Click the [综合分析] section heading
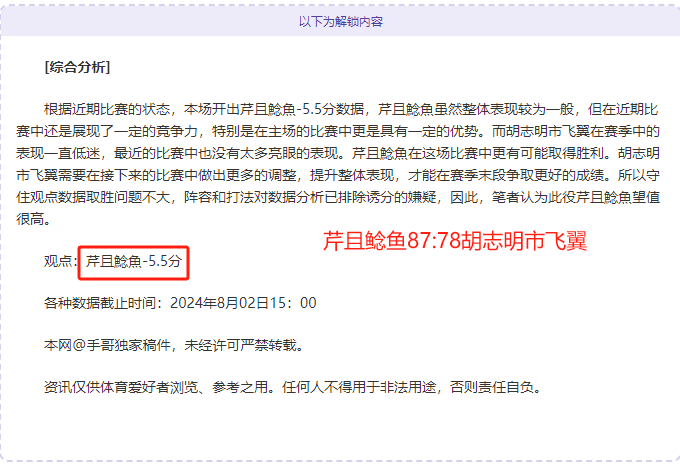This screenshot has width=680, height=465. coord(77,67)
